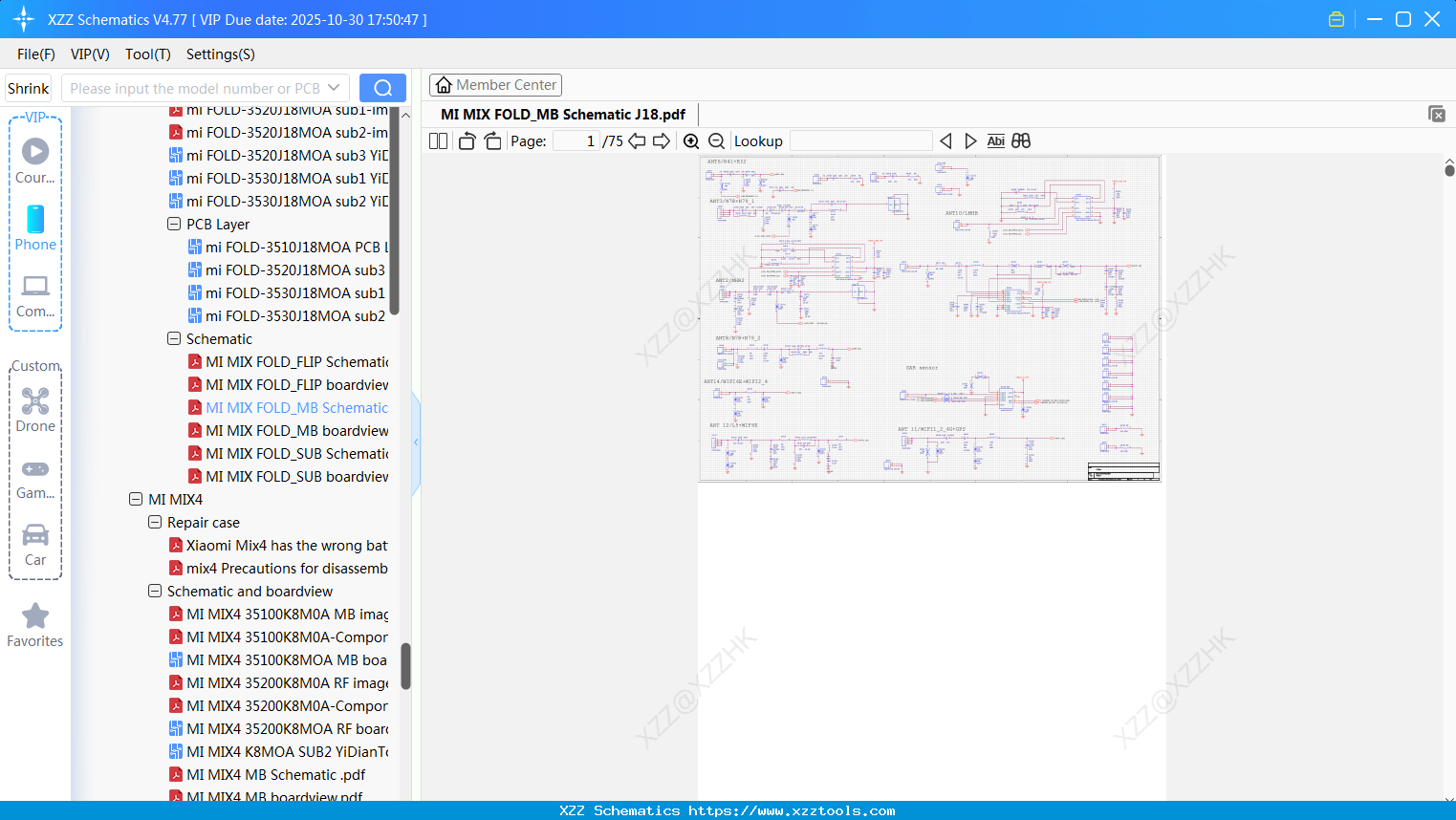
Task: Open the Course category in the VIP sidebar
Action: 35,162
